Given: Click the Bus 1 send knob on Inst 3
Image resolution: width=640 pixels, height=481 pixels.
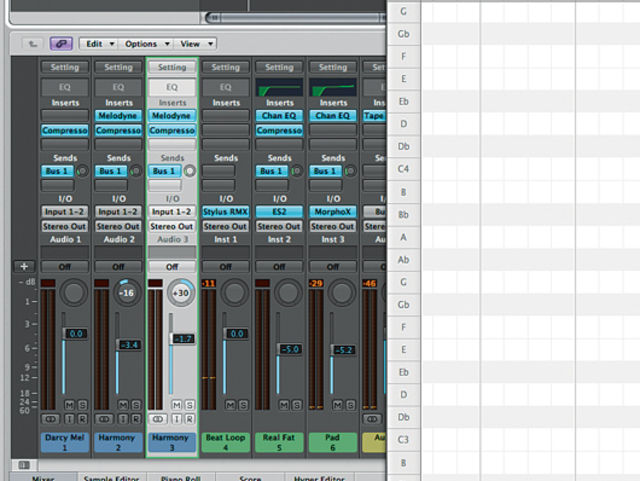Looking at the screenshot, I should pos(350,171).
